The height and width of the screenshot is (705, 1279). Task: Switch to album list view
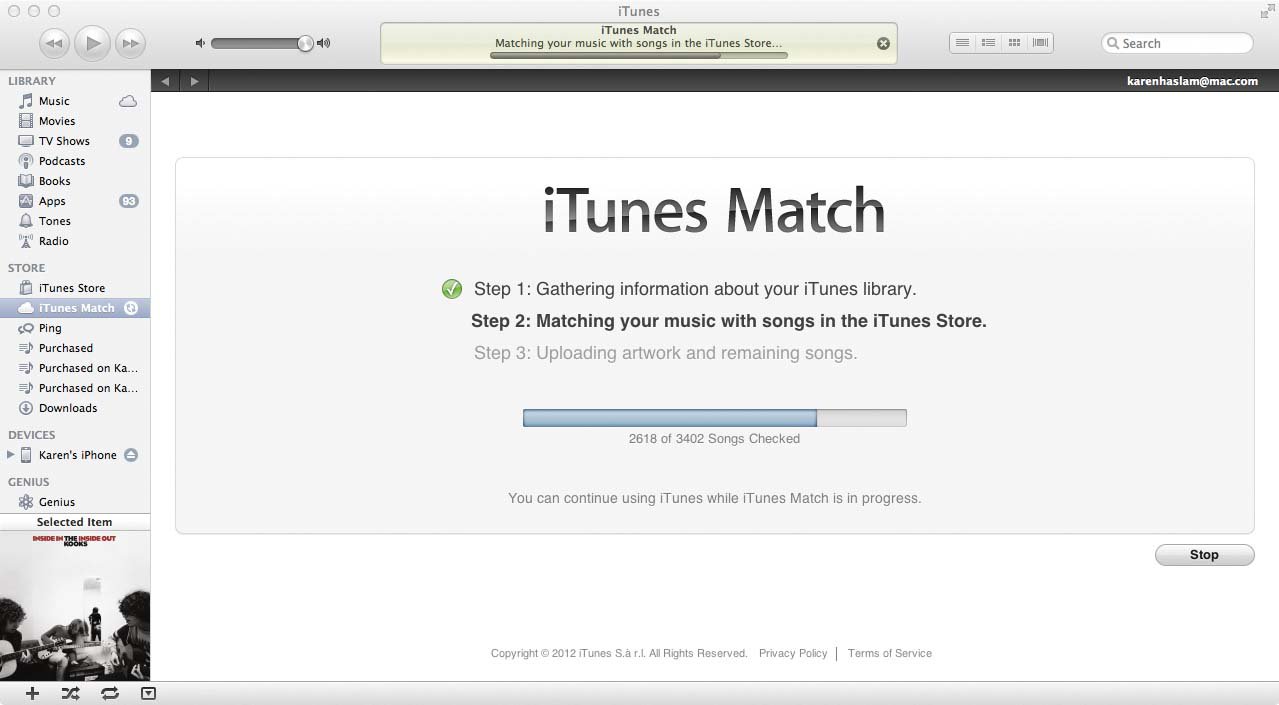[x=988, y=43]
